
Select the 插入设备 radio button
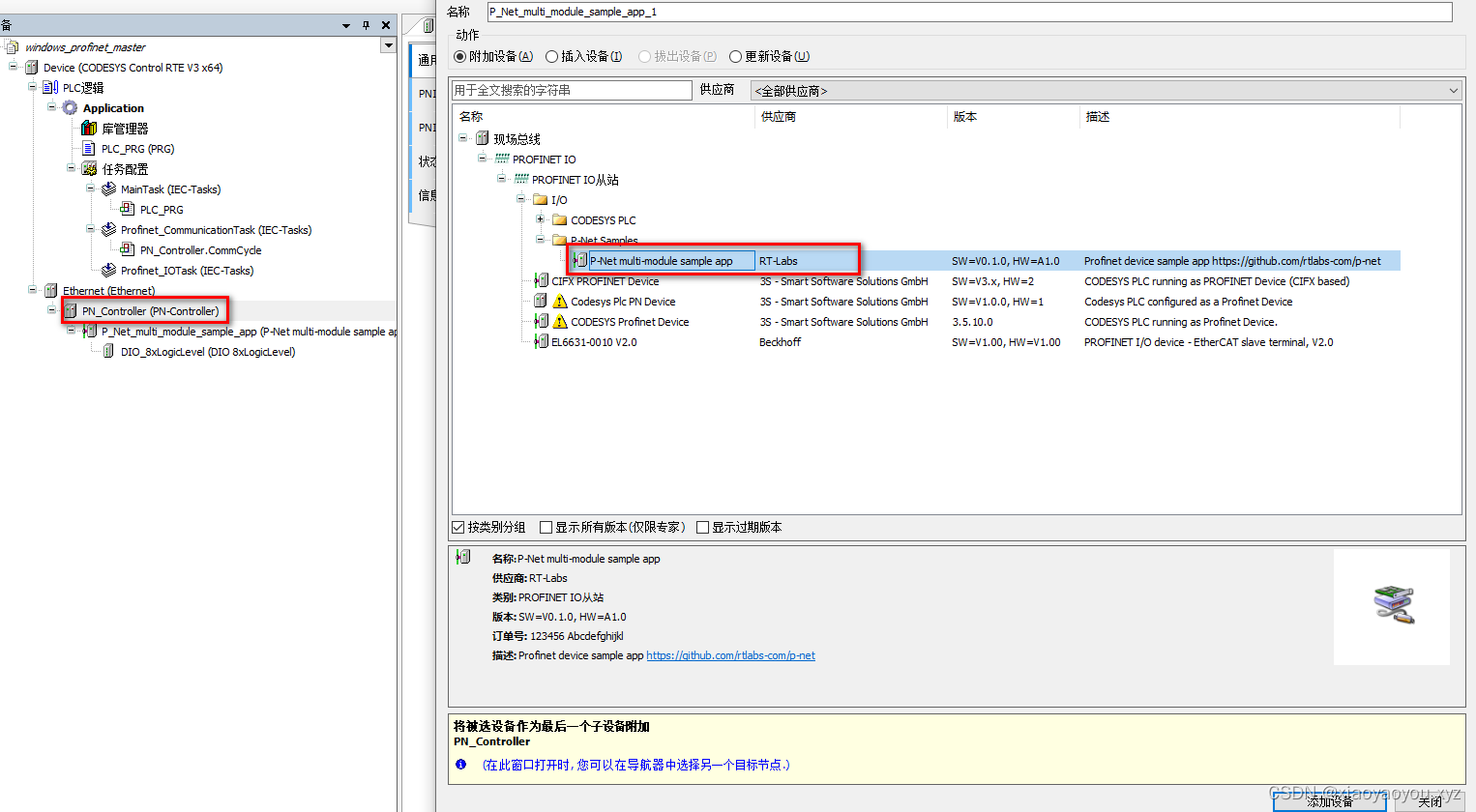click(x=551, y=57)
